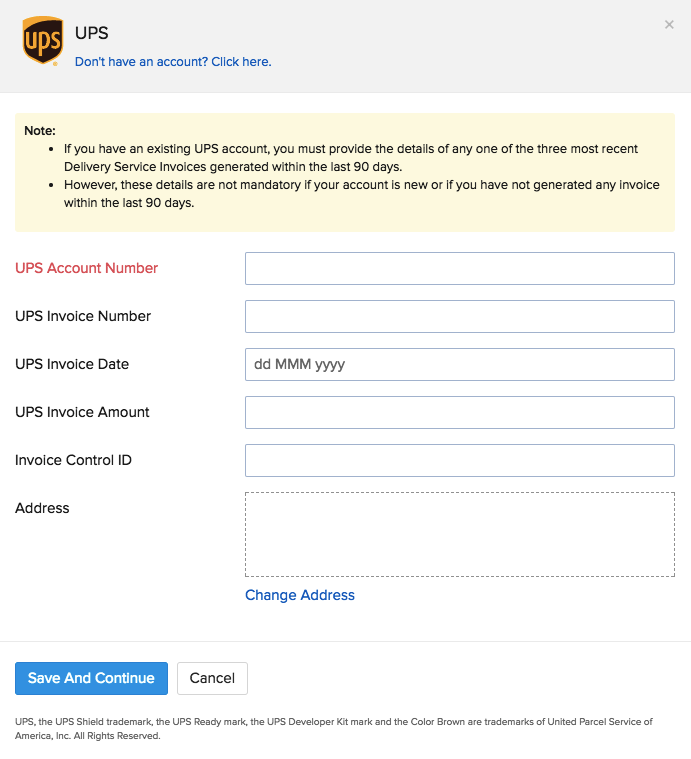Click the UPS title heading
This screenshot has height=759, width=691.
[x=92, y=33]
